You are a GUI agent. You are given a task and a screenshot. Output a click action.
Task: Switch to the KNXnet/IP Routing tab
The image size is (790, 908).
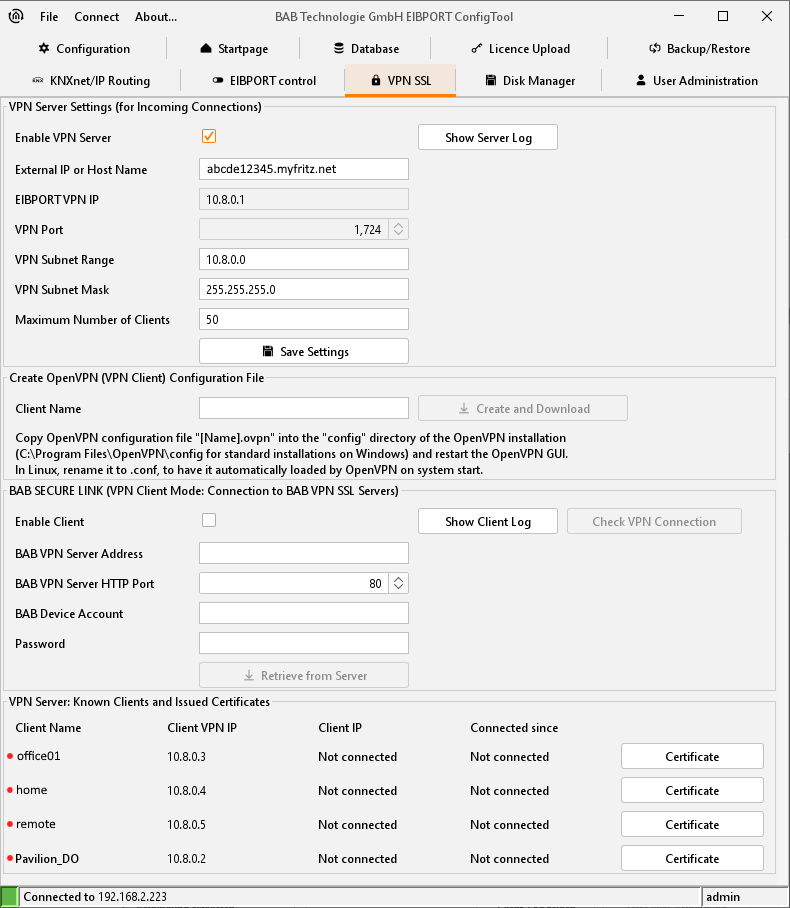tap(91, 80)
